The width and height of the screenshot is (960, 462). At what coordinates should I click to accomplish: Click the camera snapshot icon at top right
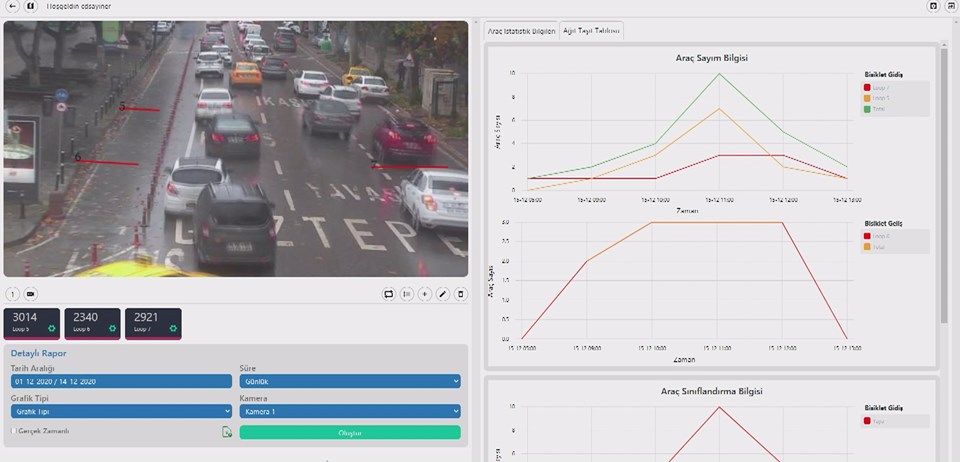click(934, 6)
